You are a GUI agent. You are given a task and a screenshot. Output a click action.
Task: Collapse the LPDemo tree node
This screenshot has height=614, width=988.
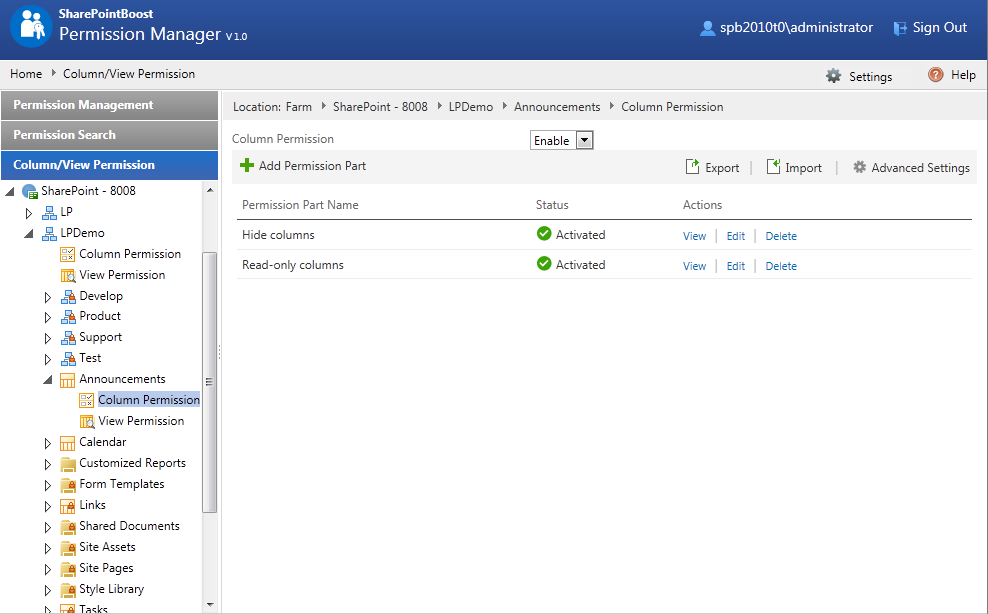tap(28, 234)
